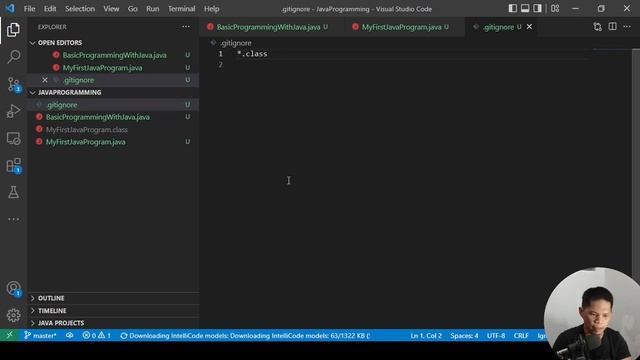Close the .gitignore tab
The width and height of the screenshot is (640, 360).
pos(529,27)
